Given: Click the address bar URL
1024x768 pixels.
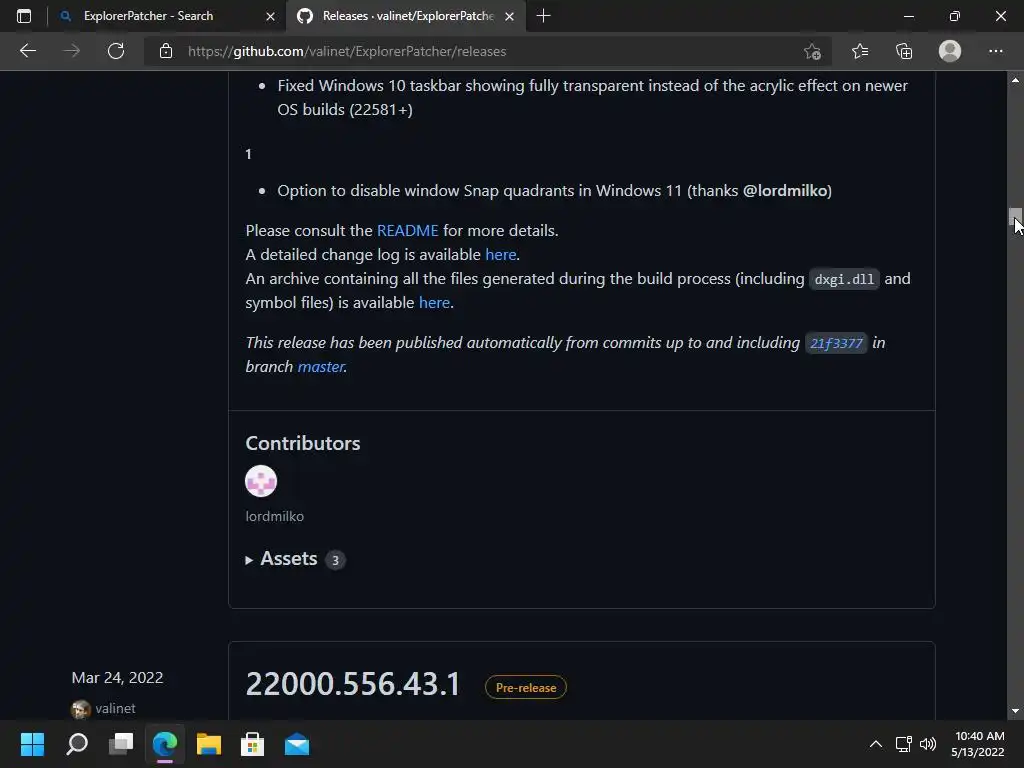Looking at the screenshot, I should coord(347,51).
